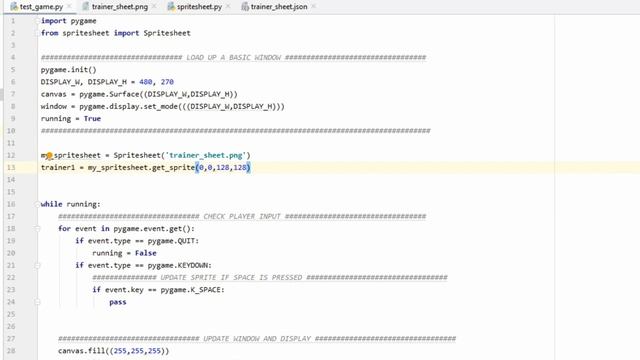Click gutter line number 28
Image resolution: width=640 pixels, height=360 pixels.
(x=11, y=351)
